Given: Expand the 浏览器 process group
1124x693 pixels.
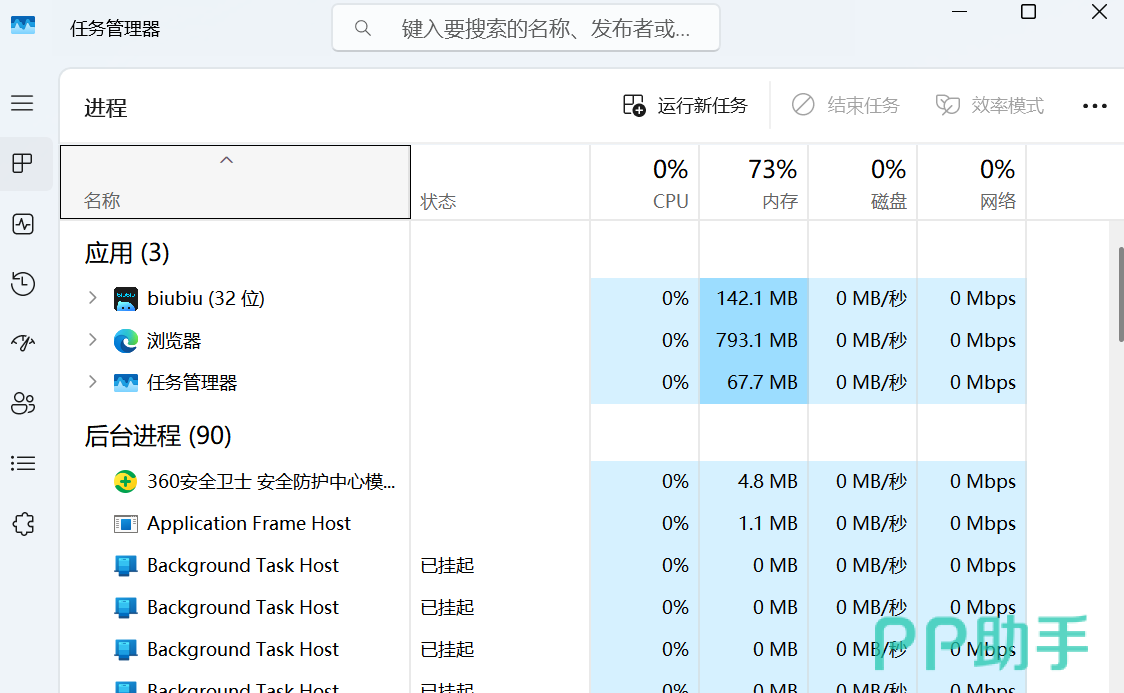Looking at the screenshot, I should click(x=92, y=340).
